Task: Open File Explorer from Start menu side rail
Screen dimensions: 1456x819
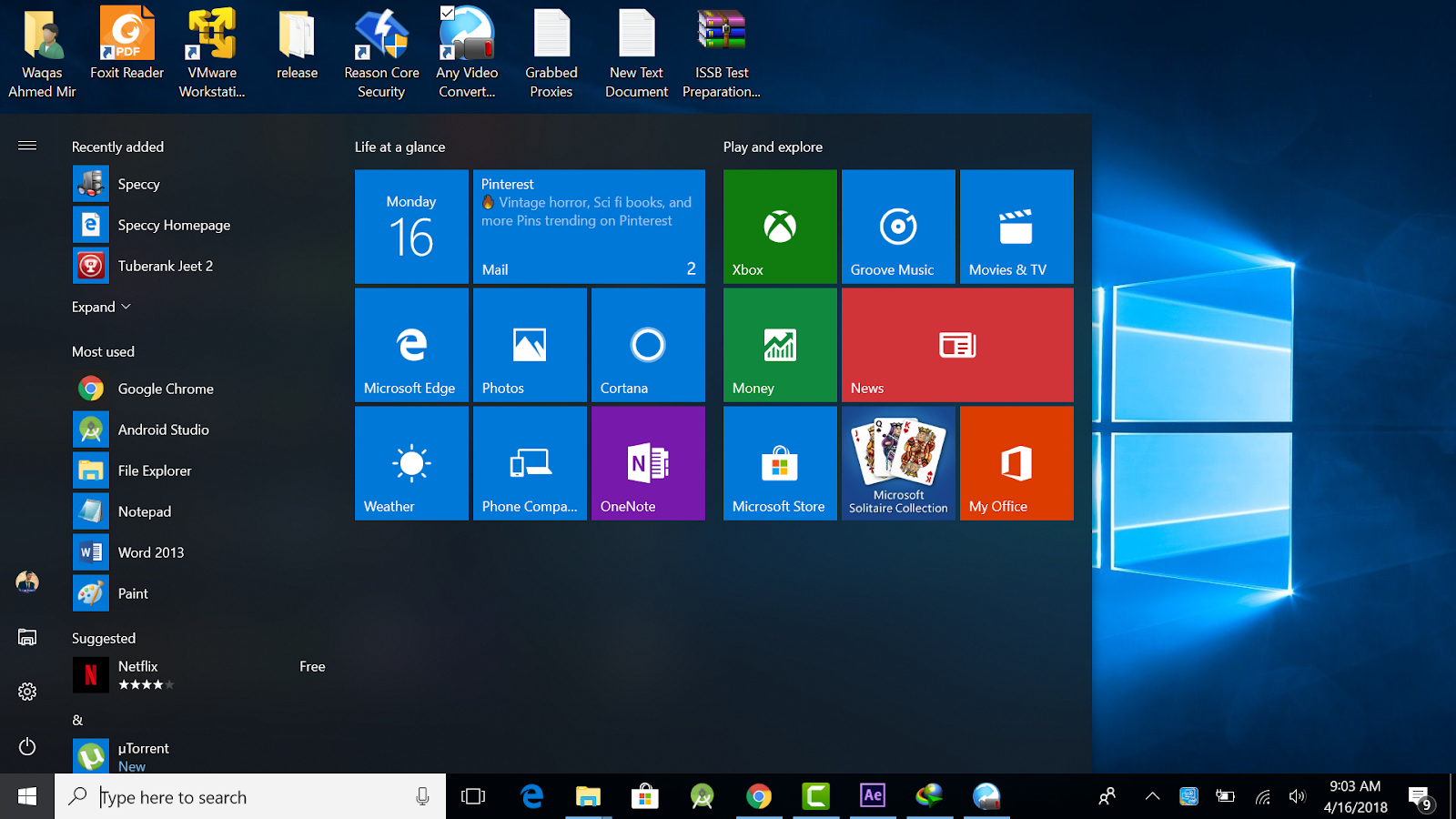Action: click(27, 637)
